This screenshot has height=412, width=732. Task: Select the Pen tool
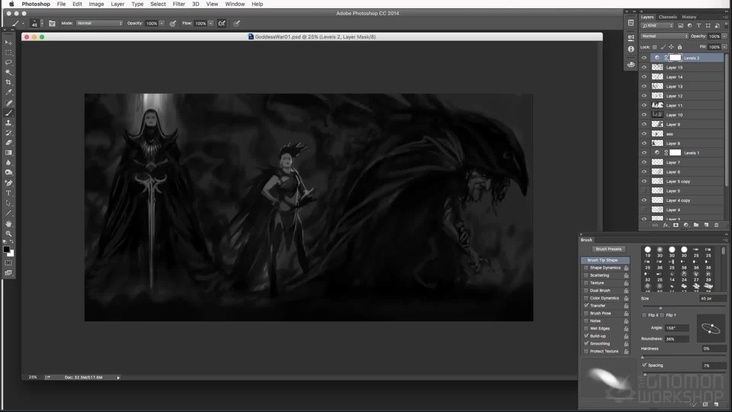click(8, 183)
